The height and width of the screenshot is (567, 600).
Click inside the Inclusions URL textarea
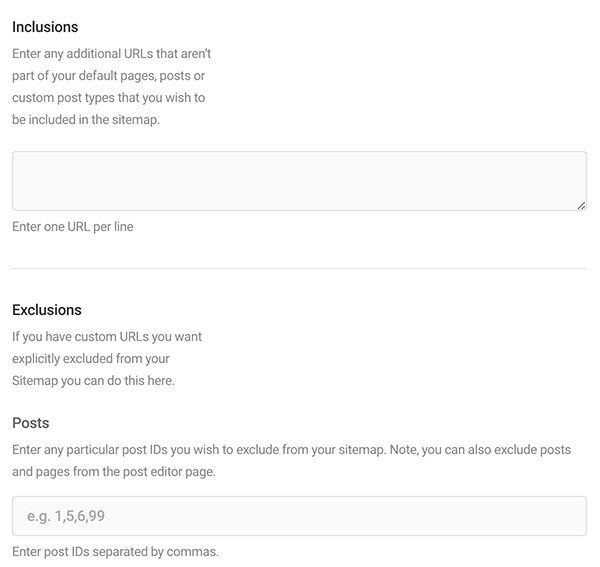tap(299, 181)
